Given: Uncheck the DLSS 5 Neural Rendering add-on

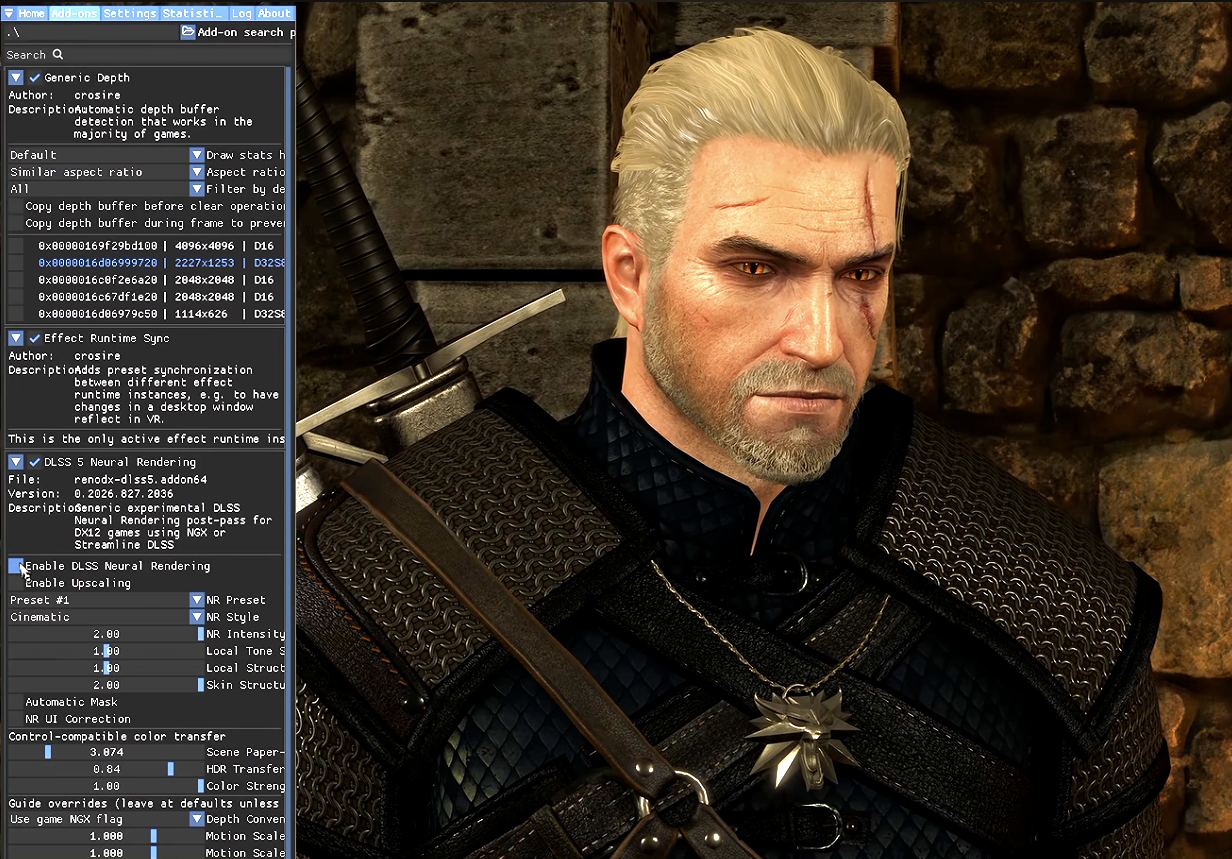Looking at the screenshot, I should [x=35, y=462].
